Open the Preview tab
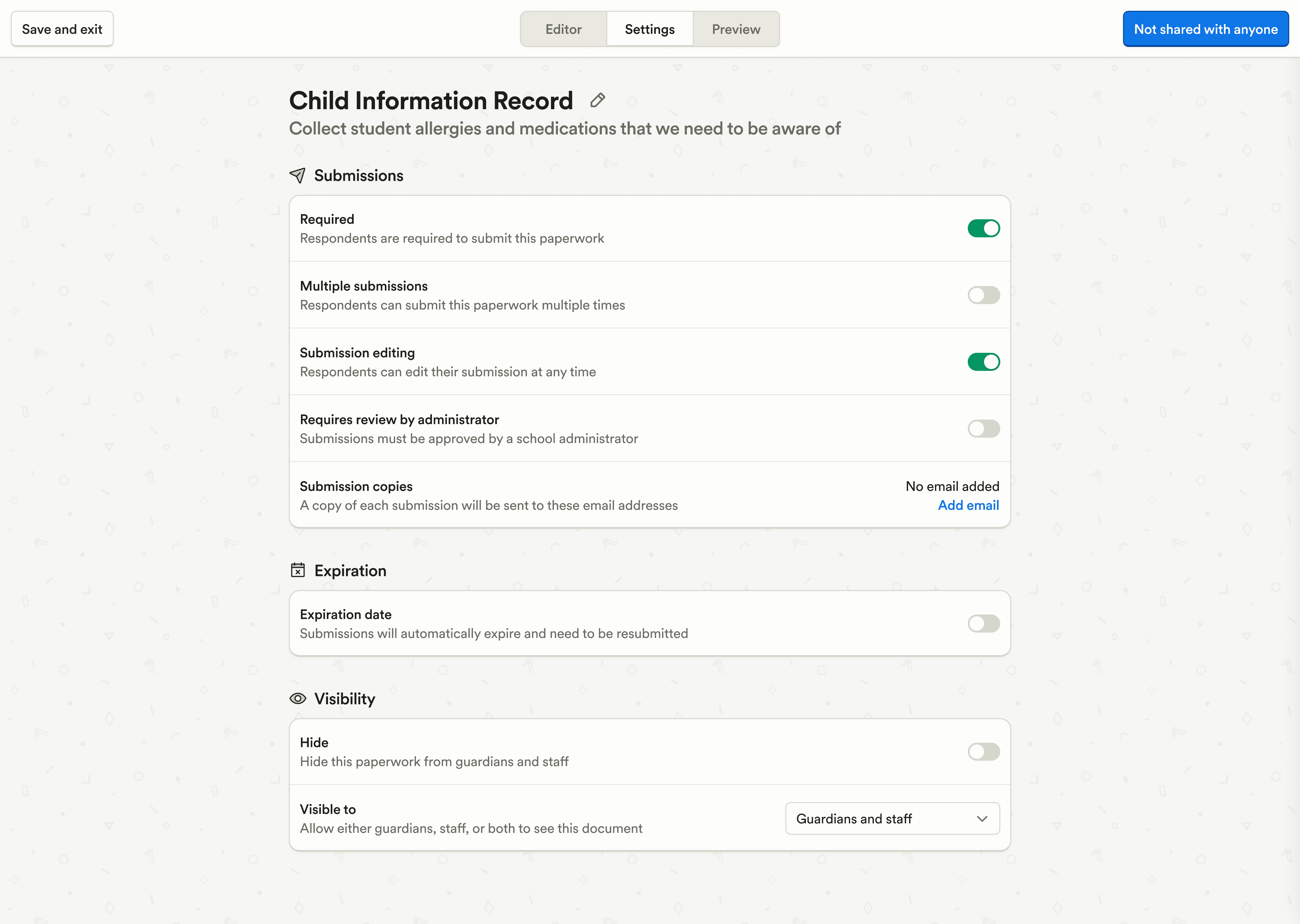 tap(735, 29)
